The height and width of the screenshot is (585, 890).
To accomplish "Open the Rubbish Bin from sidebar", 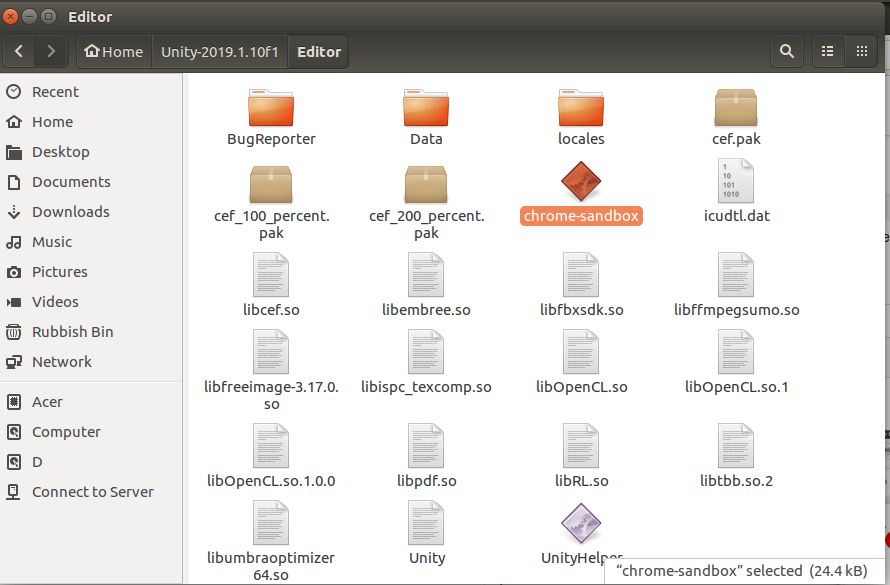I will tap(74, 331).
